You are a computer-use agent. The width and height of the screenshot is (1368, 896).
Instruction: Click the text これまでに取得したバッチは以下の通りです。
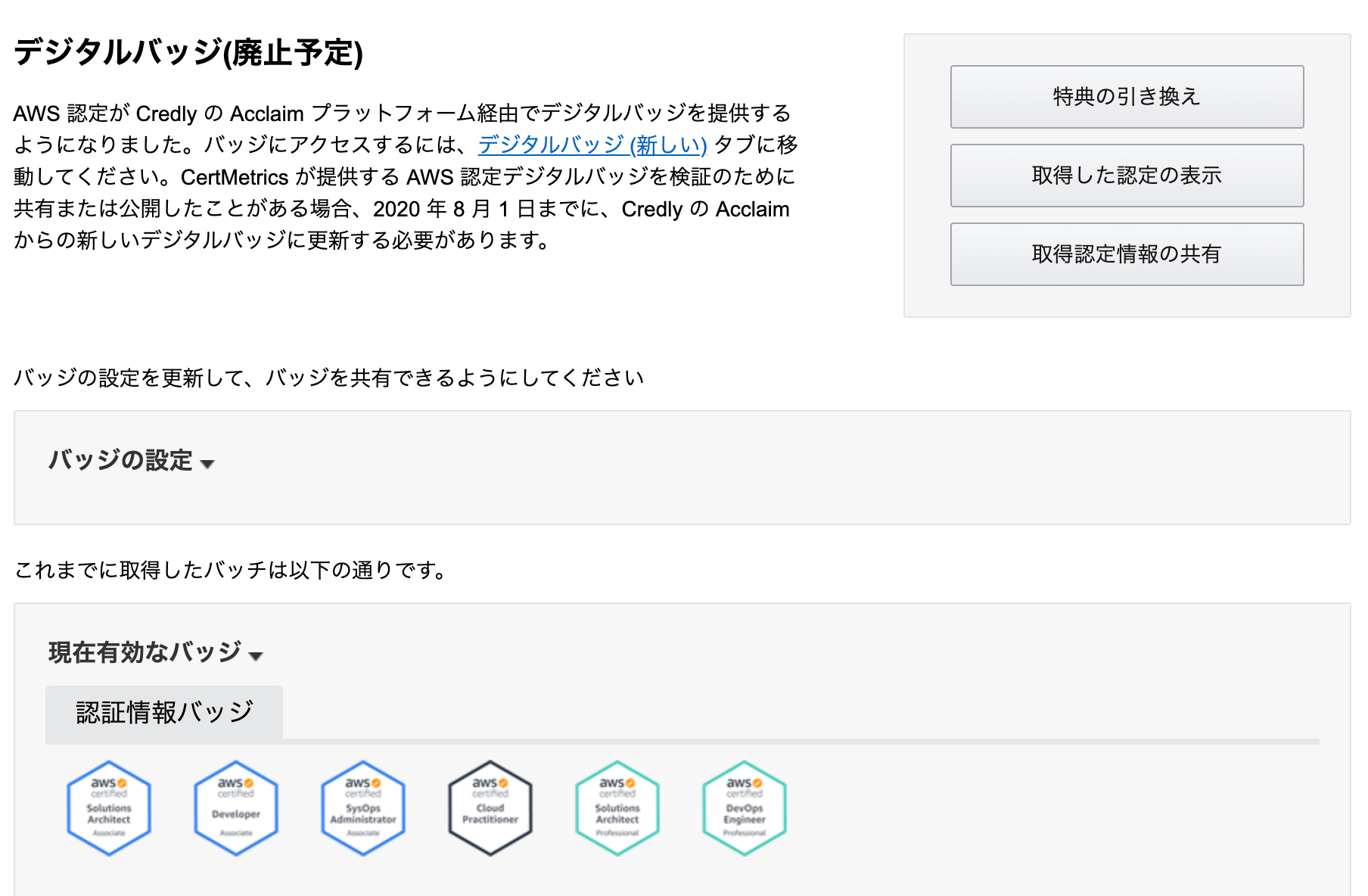(231, 569)
